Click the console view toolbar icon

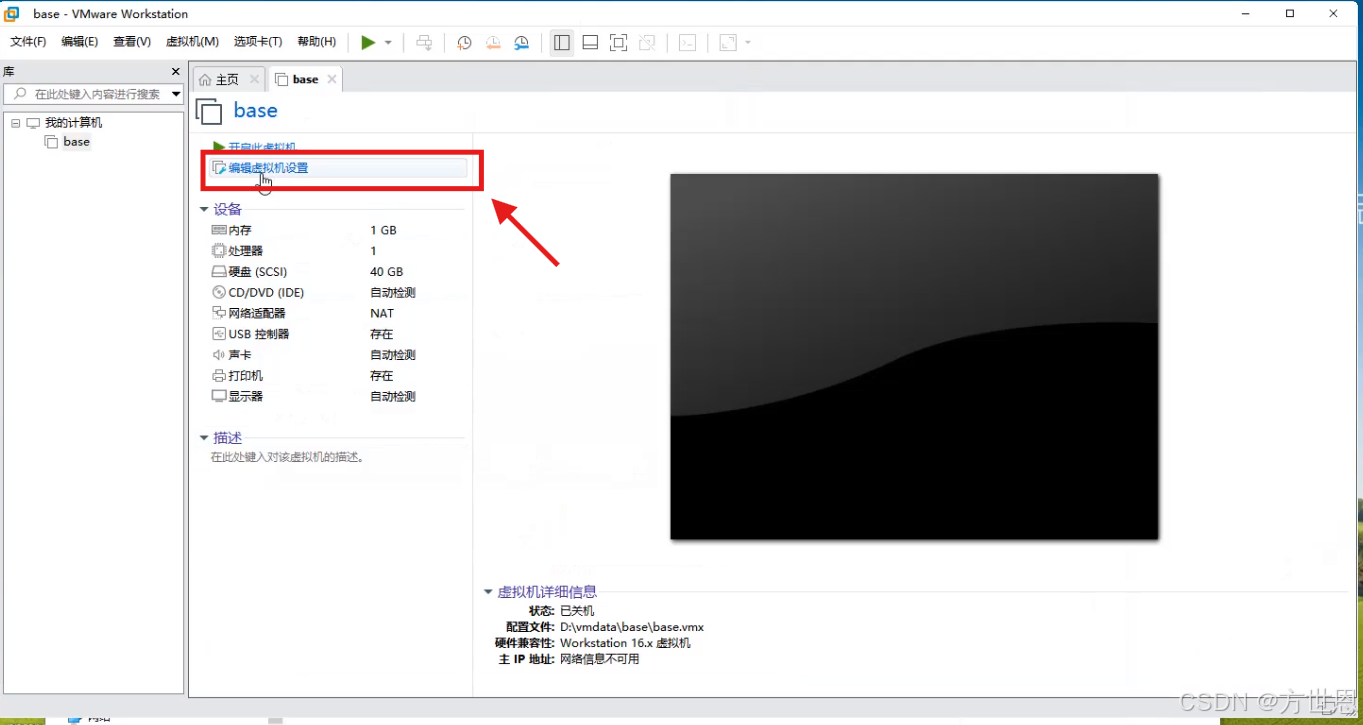click(x=687, y=42)
